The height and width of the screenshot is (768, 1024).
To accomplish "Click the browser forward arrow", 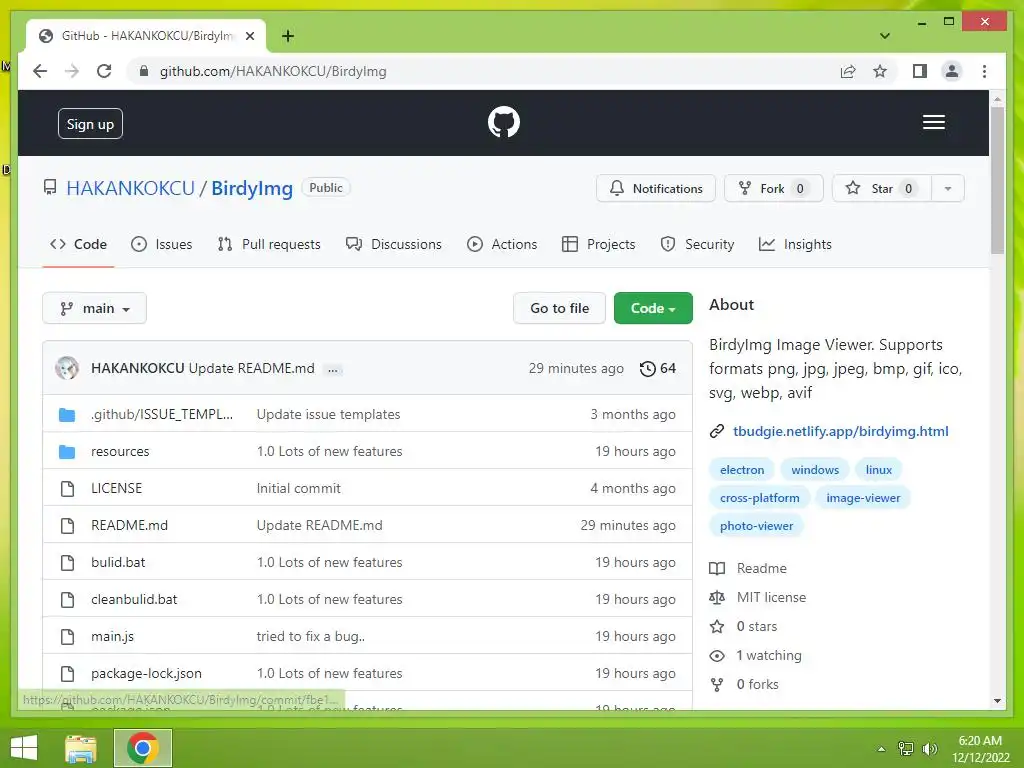I will [x=72, y=71].
